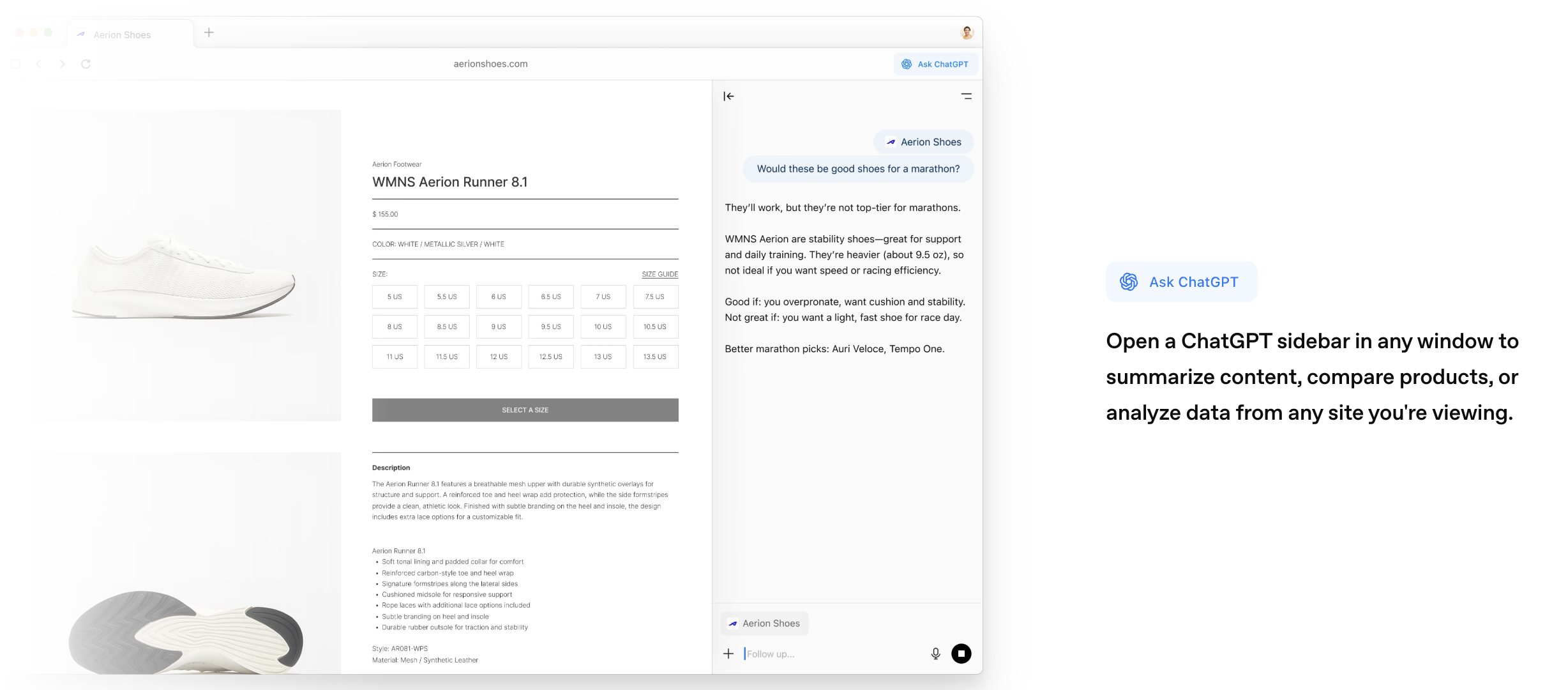Click Ask ChatGPT button in toolbar
Screen dimensions: 1568x690
[935, 64]
